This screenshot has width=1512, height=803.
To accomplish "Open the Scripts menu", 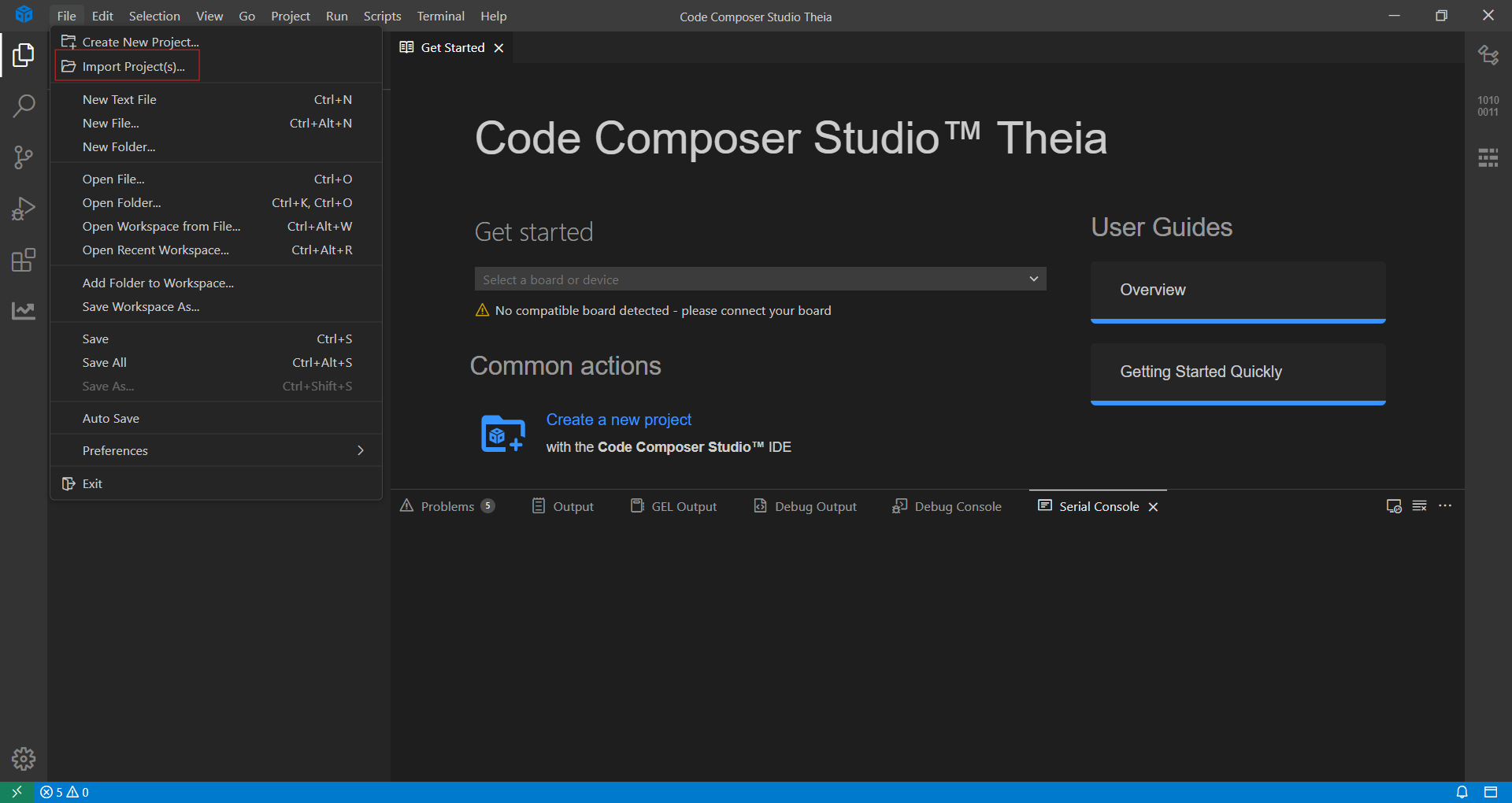I will (383, 16).
